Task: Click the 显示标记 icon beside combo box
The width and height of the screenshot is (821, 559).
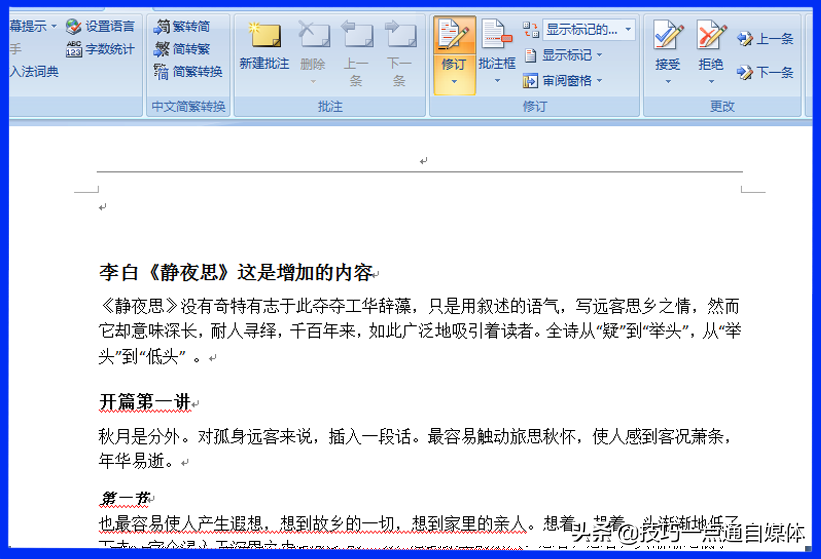Action: coord(530,30)
